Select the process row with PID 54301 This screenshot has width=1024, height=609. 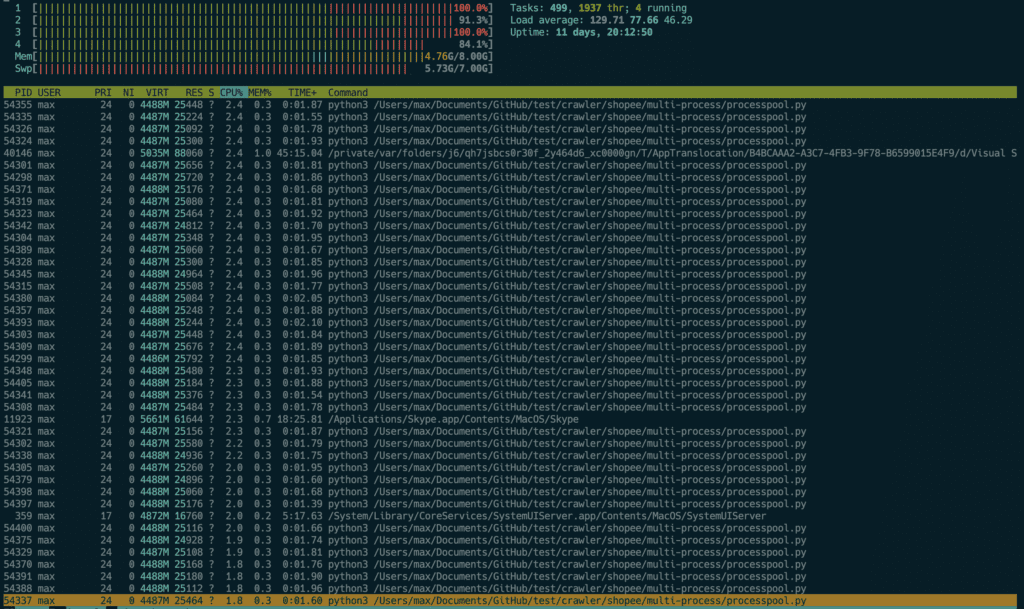(x=510, y=165)
